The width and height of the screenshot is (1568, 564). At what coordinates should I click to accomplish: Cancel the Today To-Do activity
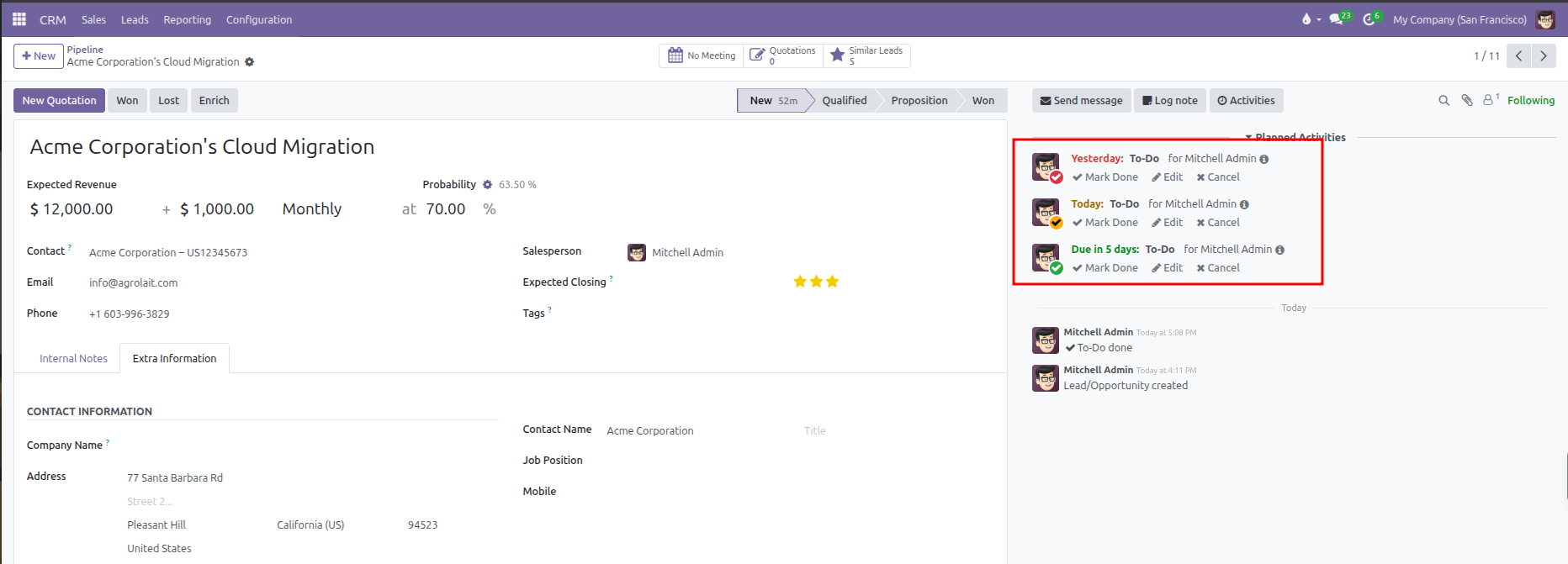point(1218,223)
